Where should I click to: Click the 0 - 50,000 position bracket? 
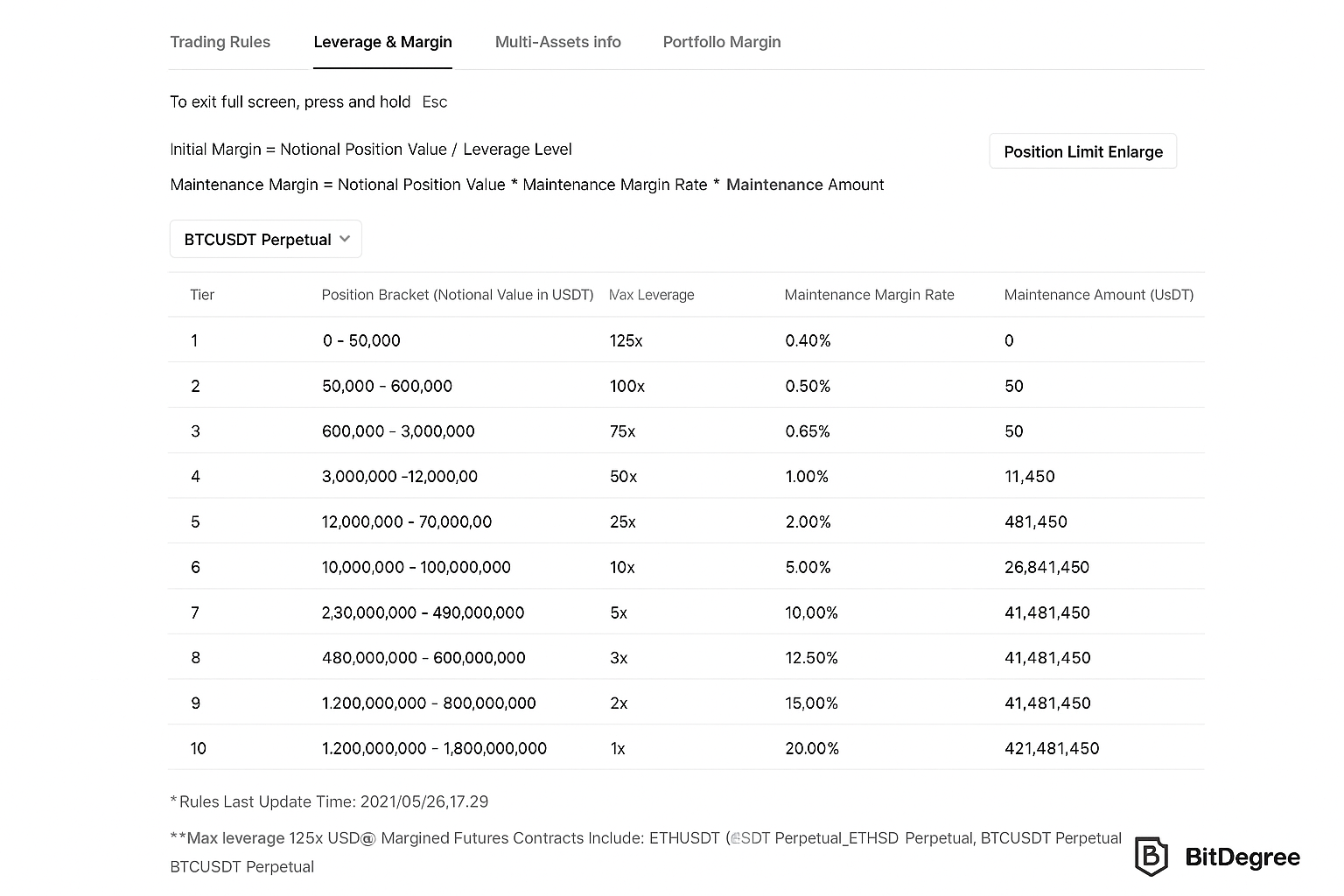[x=360, y=340]
